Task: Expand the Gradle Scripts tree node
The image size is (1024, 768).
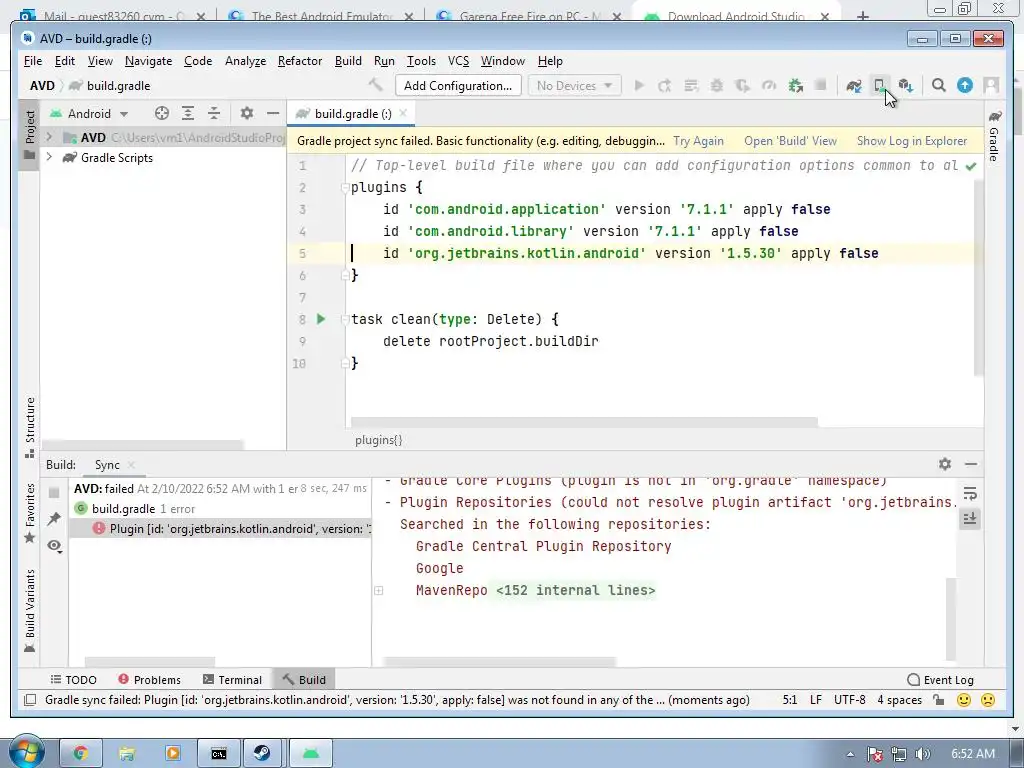Action: pyautogui.click(x=49, y=157)
